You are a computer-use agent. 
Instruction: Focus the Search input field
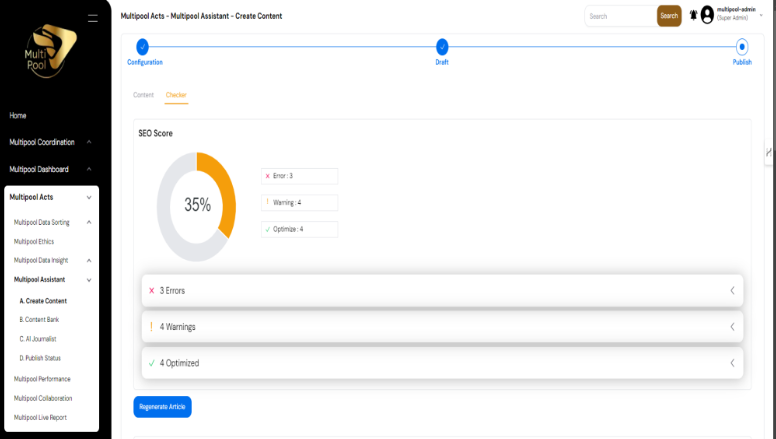point(621,16)
